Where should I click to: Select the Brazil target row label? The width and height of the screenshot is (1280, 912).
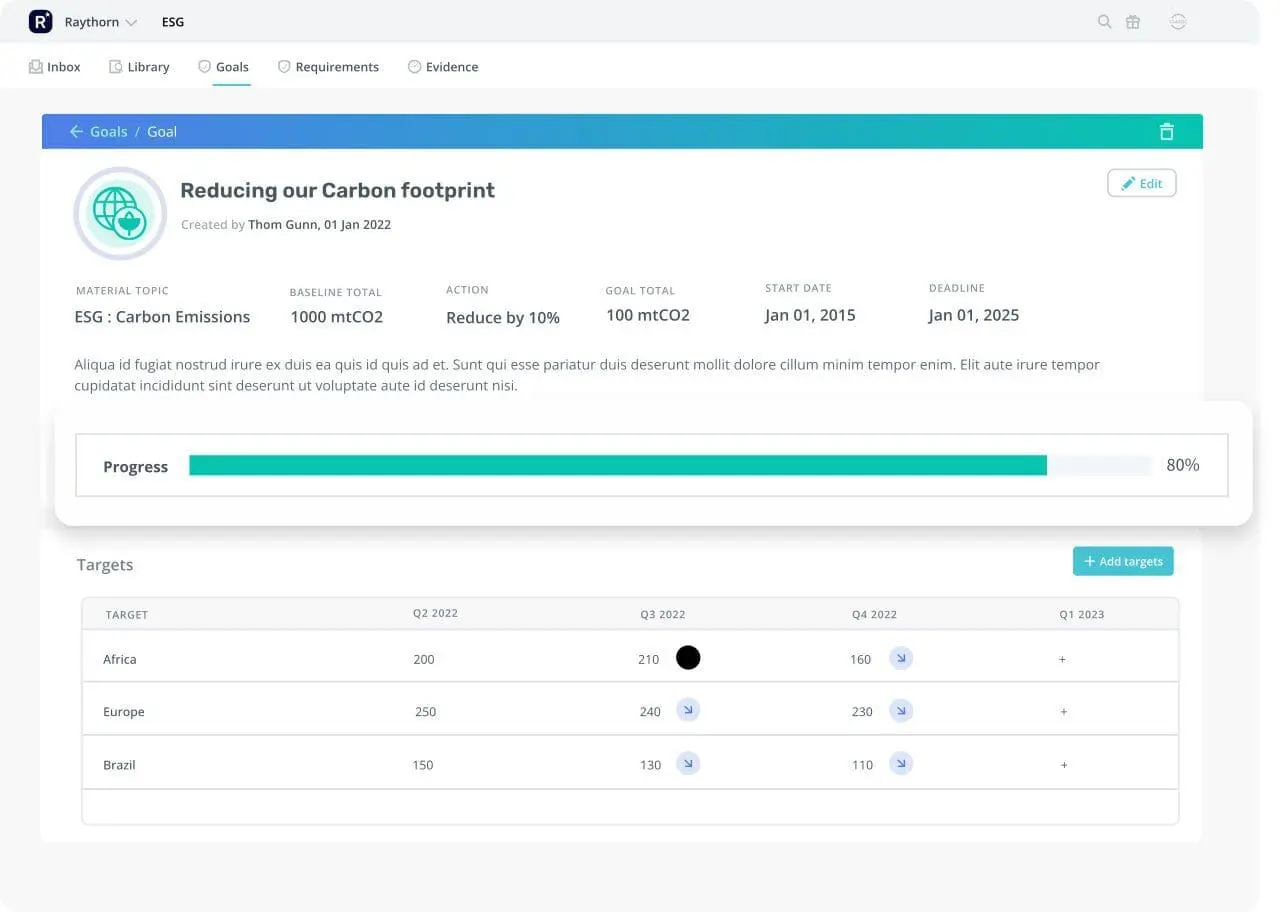(x=119, y=765)
